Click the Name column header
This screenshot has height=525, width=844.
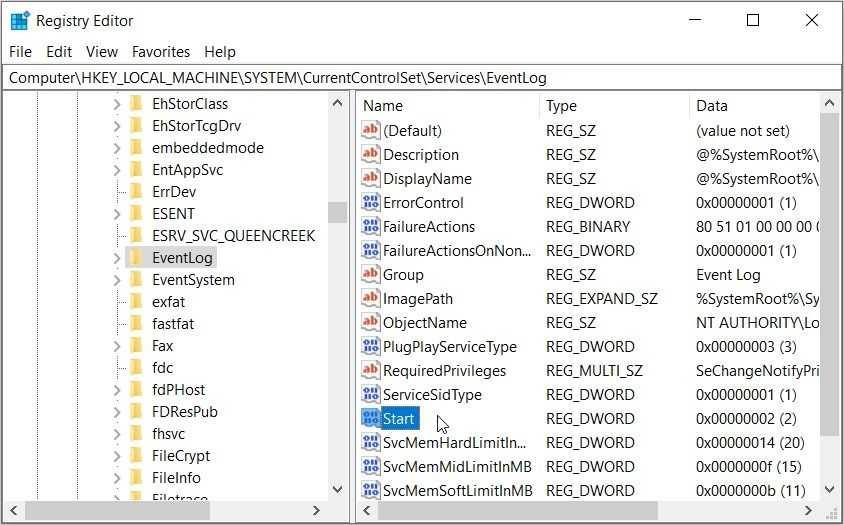click(x=383, y=106)
